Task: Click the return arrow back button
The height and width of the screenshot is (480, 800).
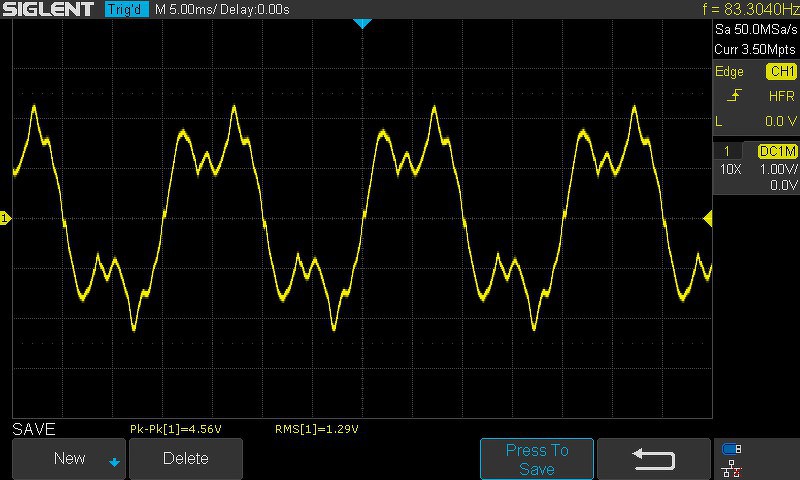Action: [x=654, y=459]
